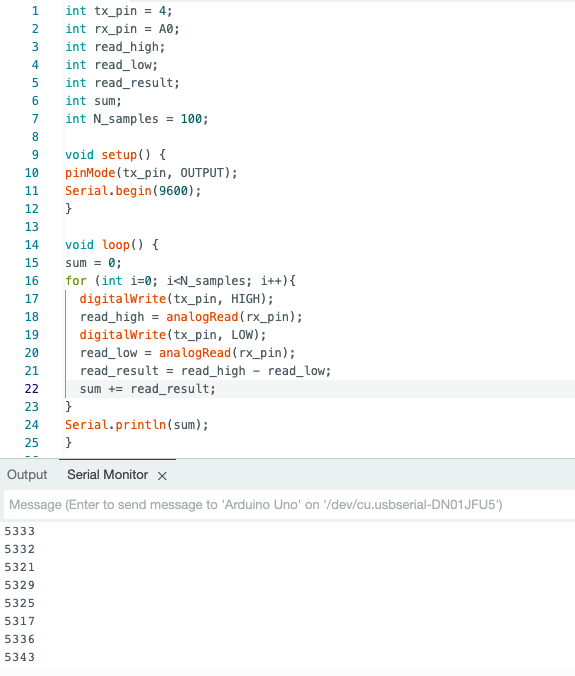Screen dimensions: 575x676
Task: Click the pinMode function call
Action: click(x=90, y=173)
